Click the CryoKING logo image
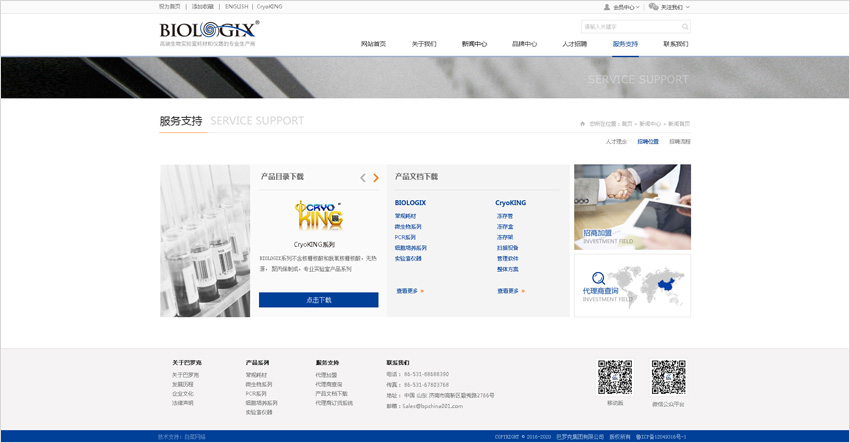This screenshot has width=850, height=443. coord(318,216)
